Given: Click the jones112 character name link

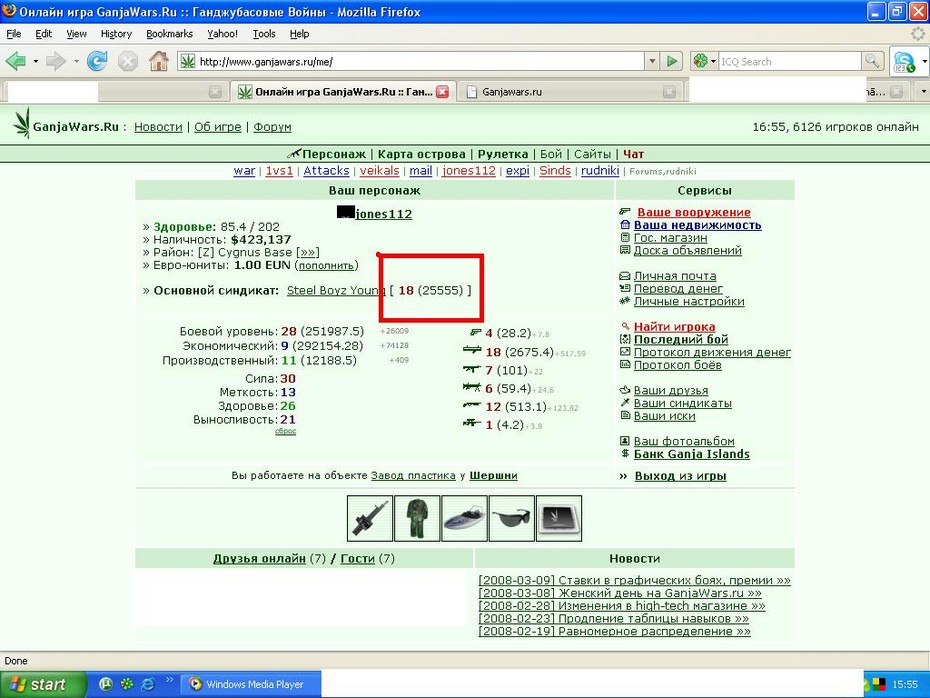Looking at the screenshot, I should 384,214.
